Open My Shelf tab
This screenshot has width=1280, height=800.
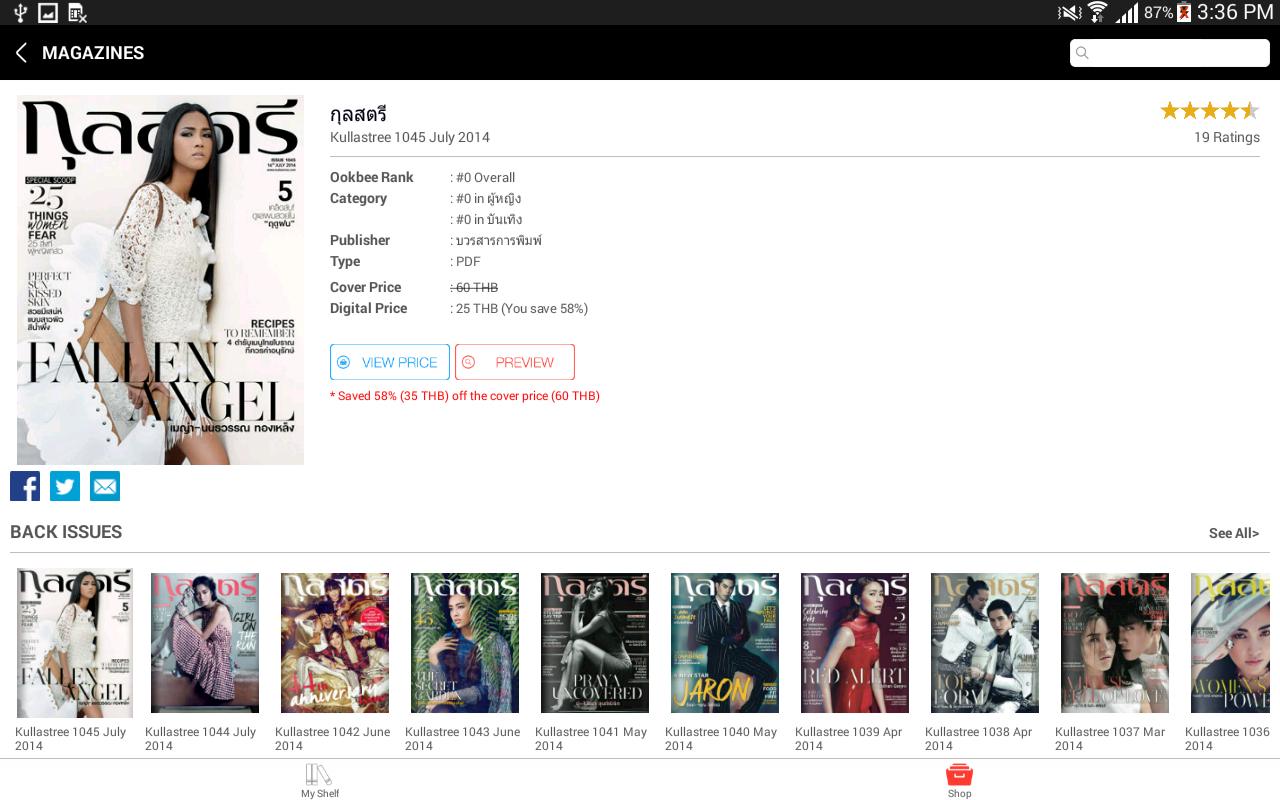click(320, 780)
